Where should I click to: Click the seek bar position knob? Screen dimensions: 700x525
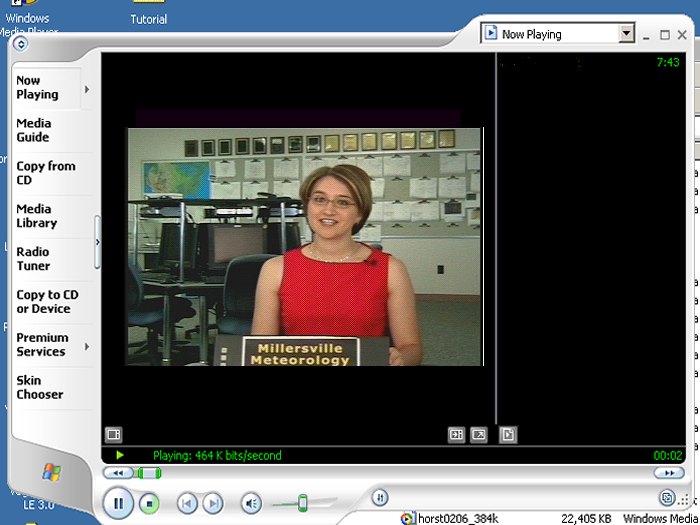[149, 473]
